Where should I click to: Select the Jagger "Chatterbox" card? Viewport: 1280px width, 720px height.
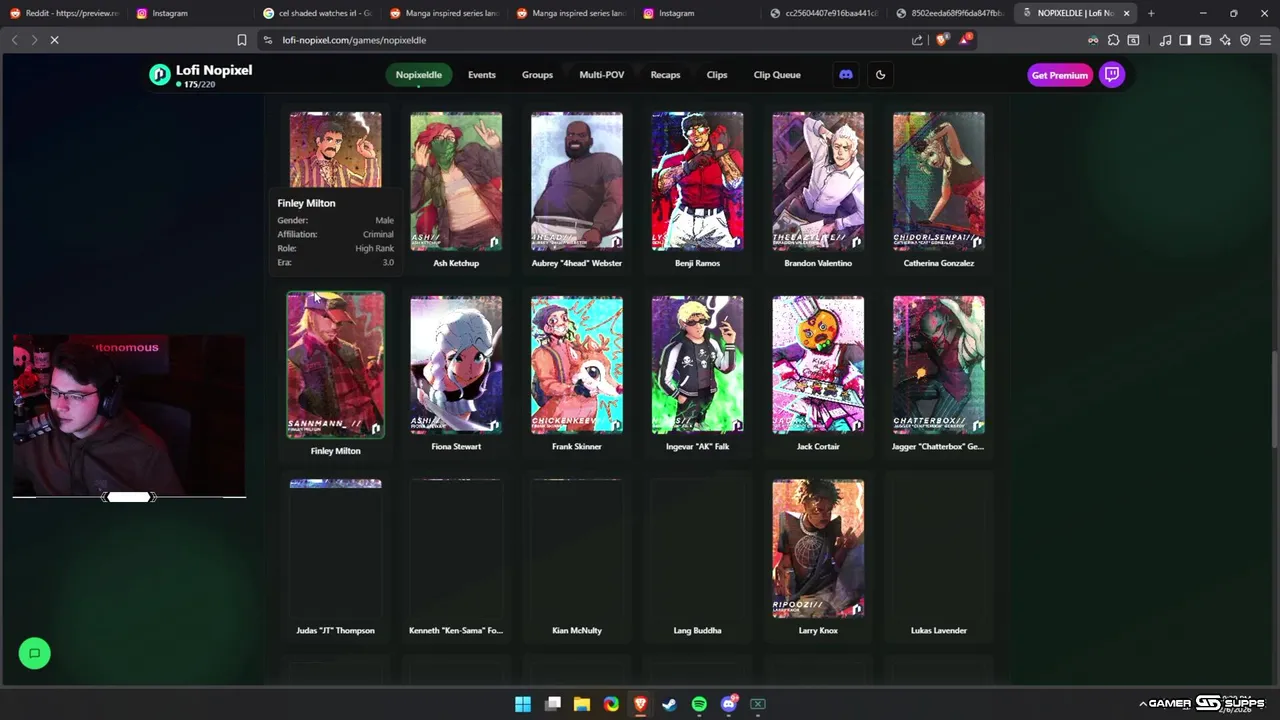pyautogui.click(x=939, y=374)
